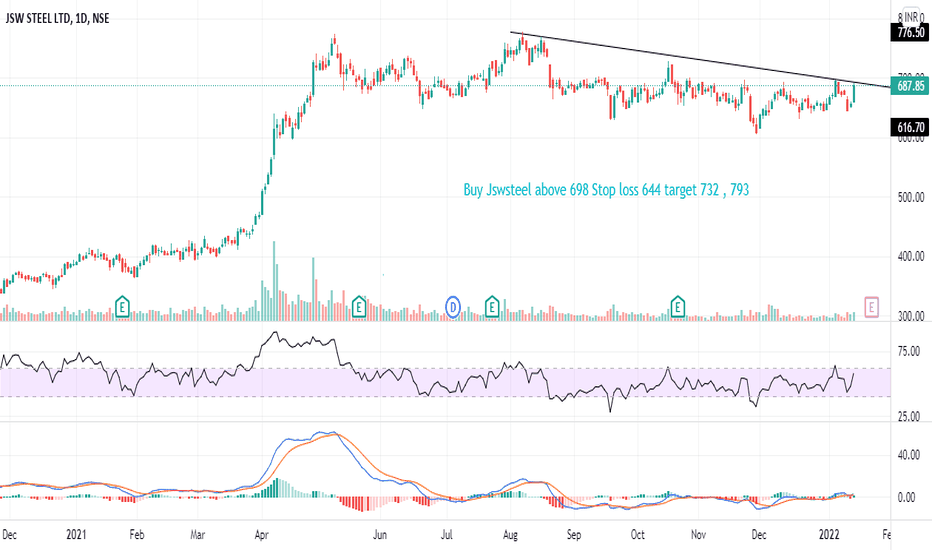Select the descending black trend line
Image resolution: width=932 pixels, height=550 pixels.
701,59
